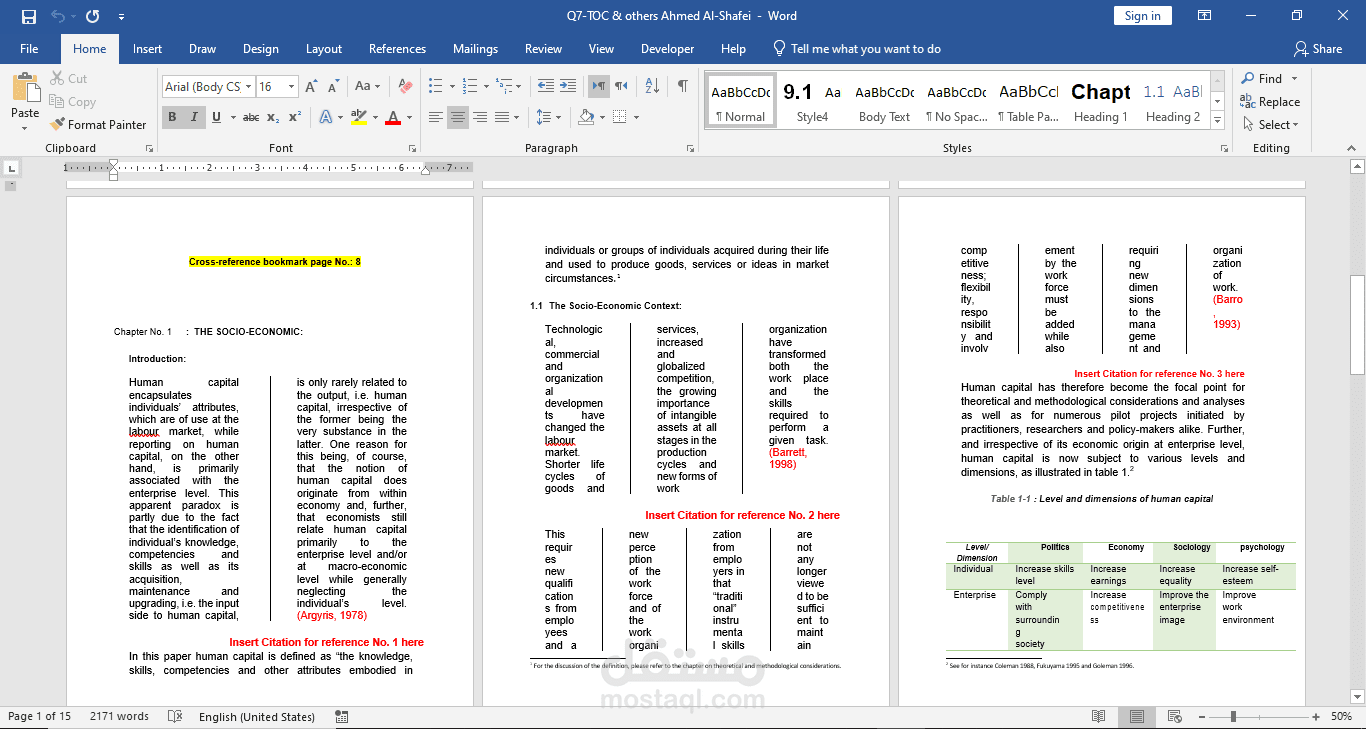Switch to the Design tab
The width and height of the screenshot is (1366, 729).
pyautogui.click(x=261, y=48)
